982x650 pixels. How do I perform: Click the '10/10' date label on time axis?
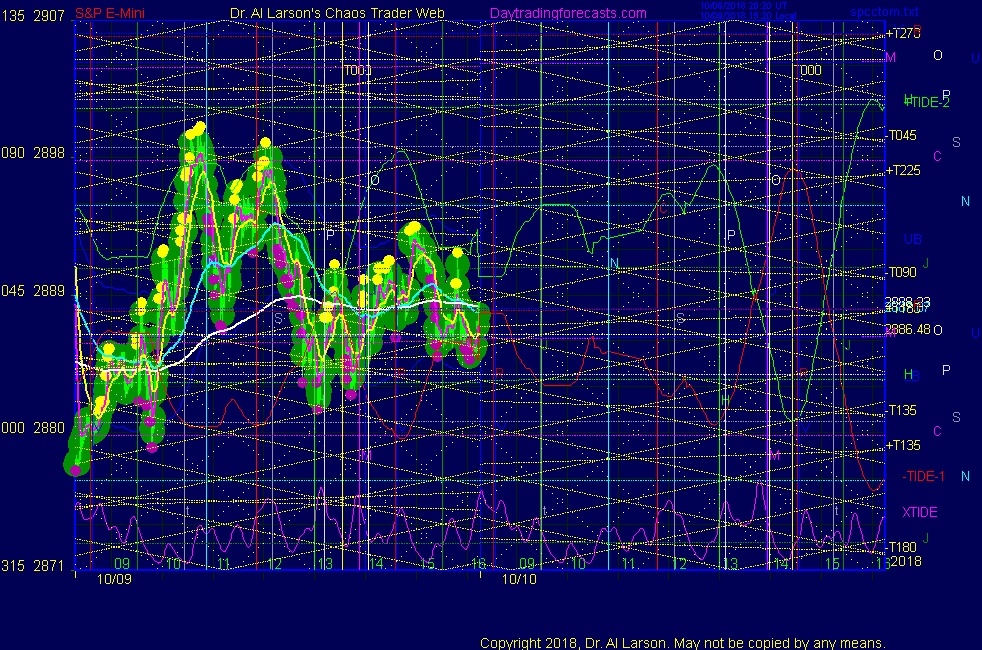[x=519, y=579]
